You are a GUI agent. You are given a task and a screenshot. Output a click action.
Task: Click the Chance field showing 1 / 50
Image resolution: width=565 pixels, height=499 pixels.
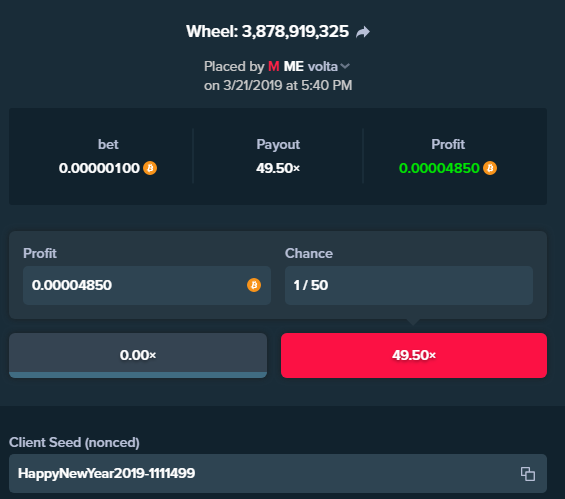[409, 285]
